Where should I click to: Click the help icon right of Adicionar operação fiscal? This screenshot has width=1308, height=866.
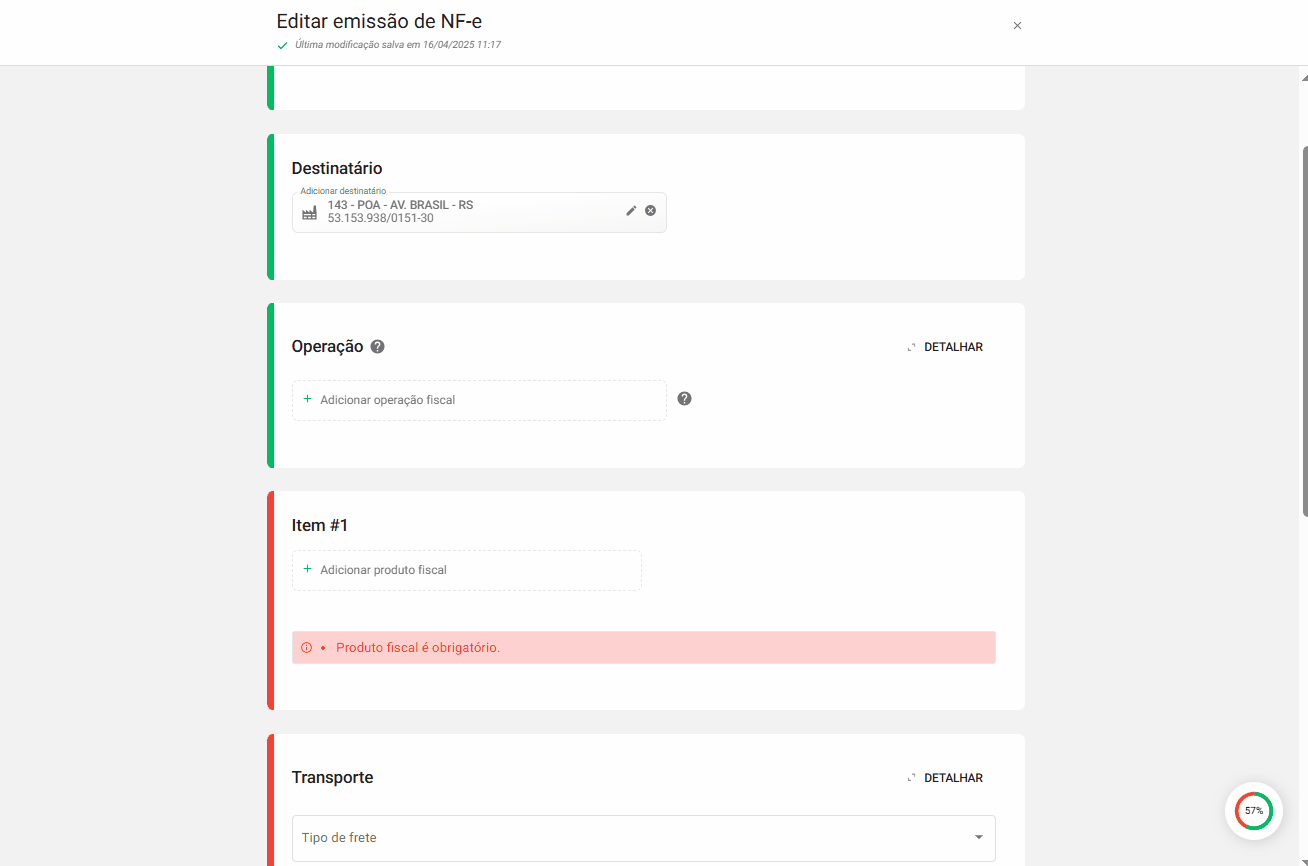point(684,399)
